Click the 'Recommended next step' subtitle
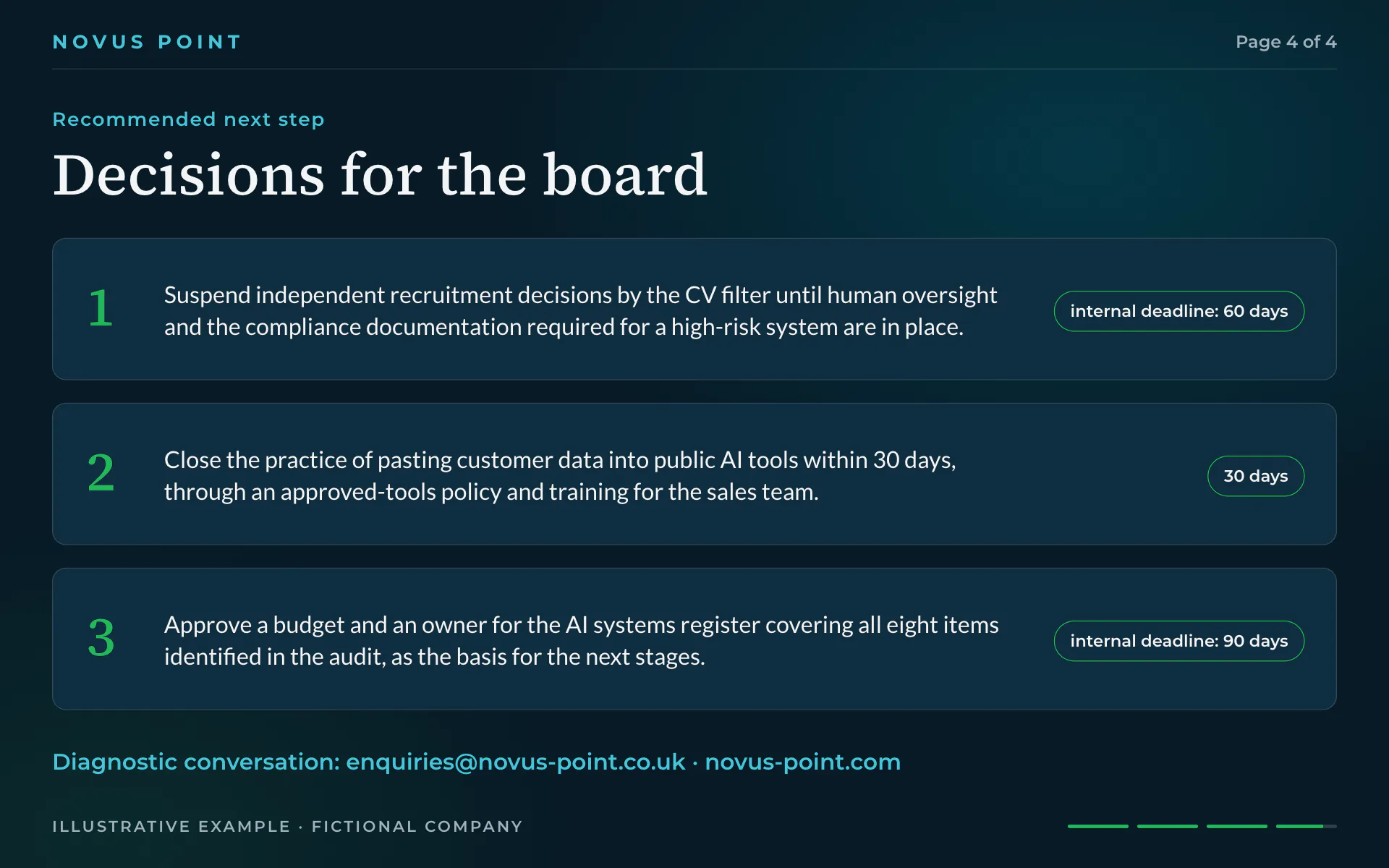The width and height of the screenshot is (1389, 868). [188, 119]
